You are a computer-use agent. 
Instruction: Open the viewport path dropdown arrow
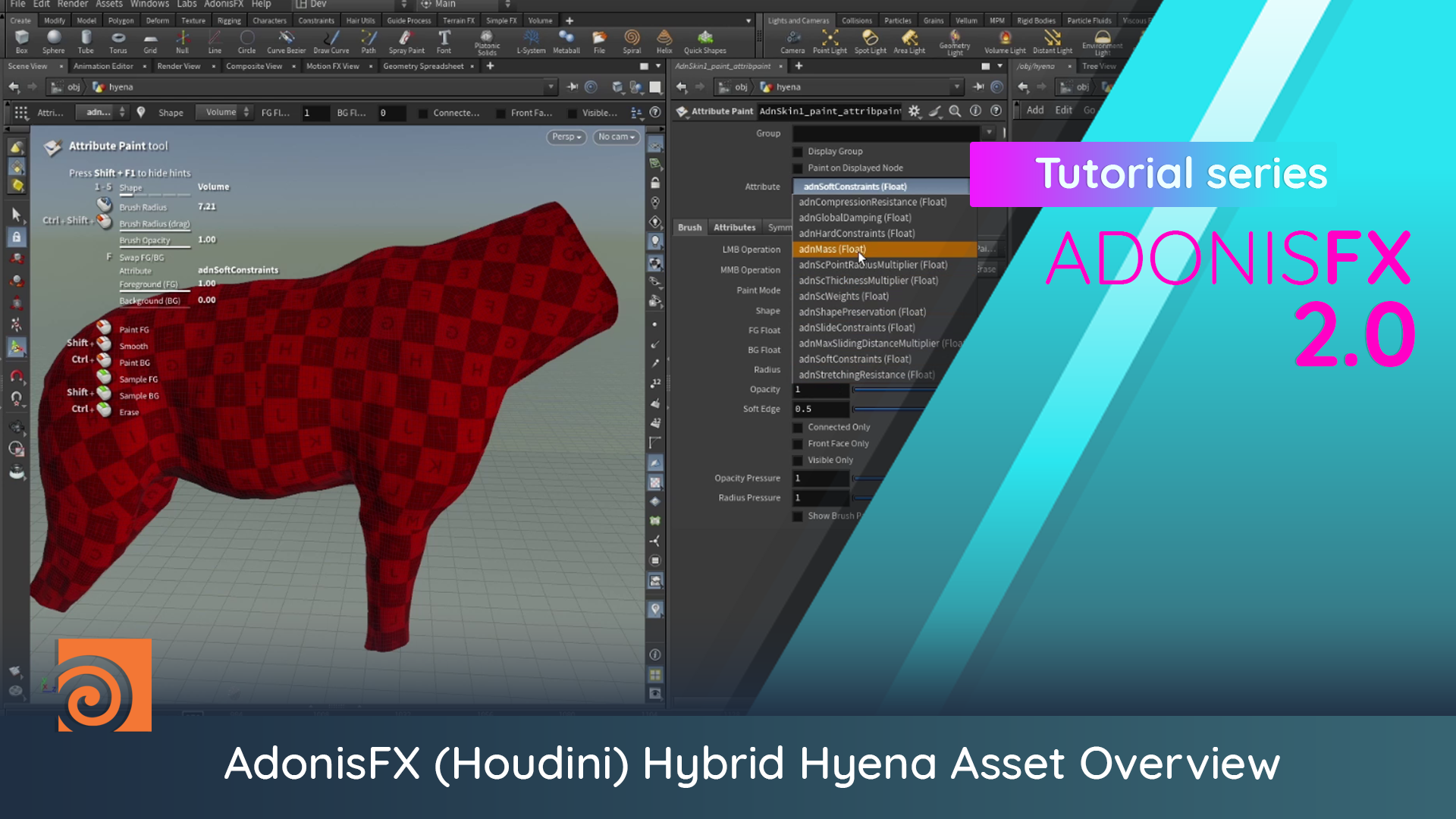tap(551, 87)
